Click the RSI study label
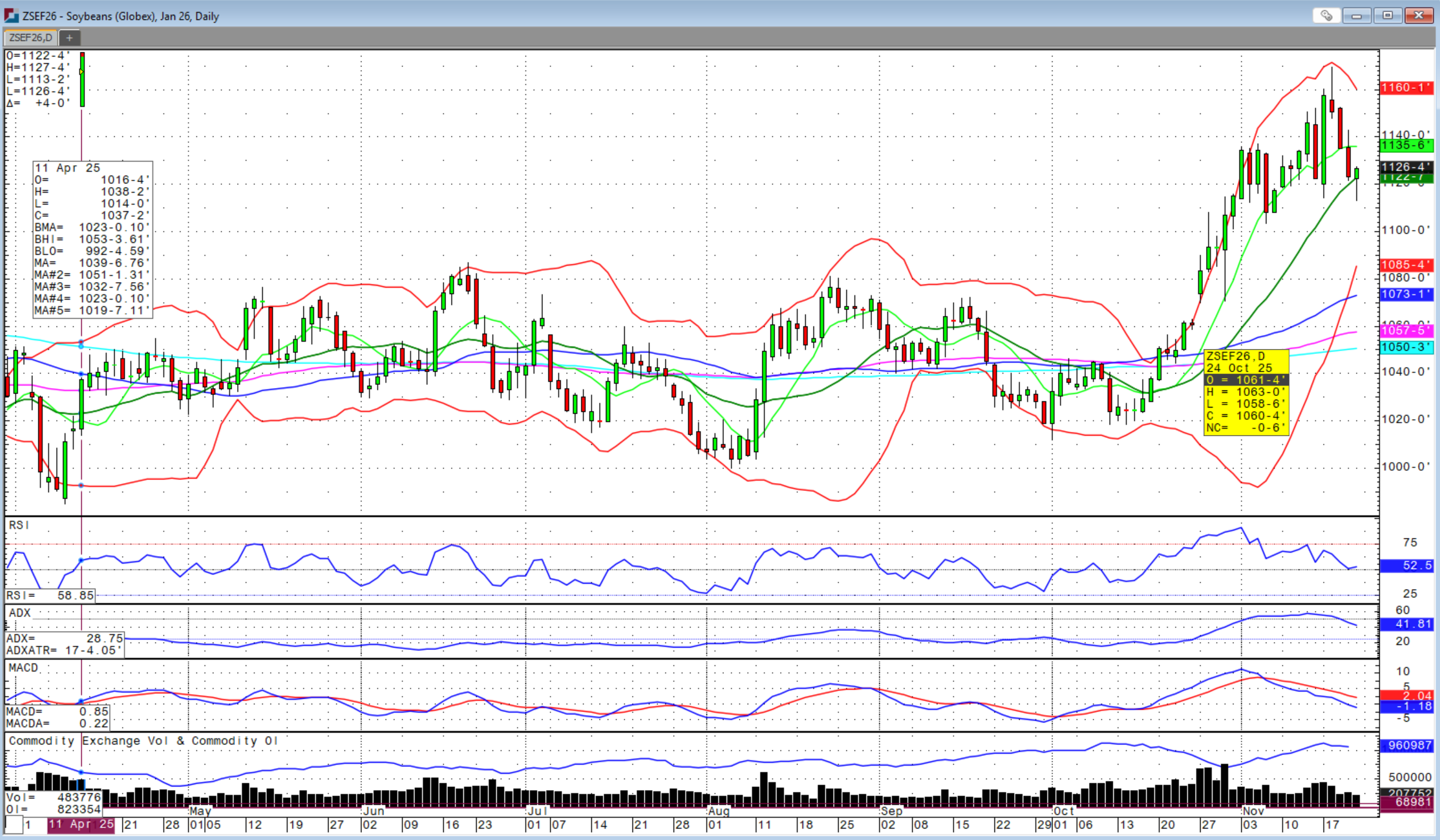 pyautogui.click(x=19, y=525)
